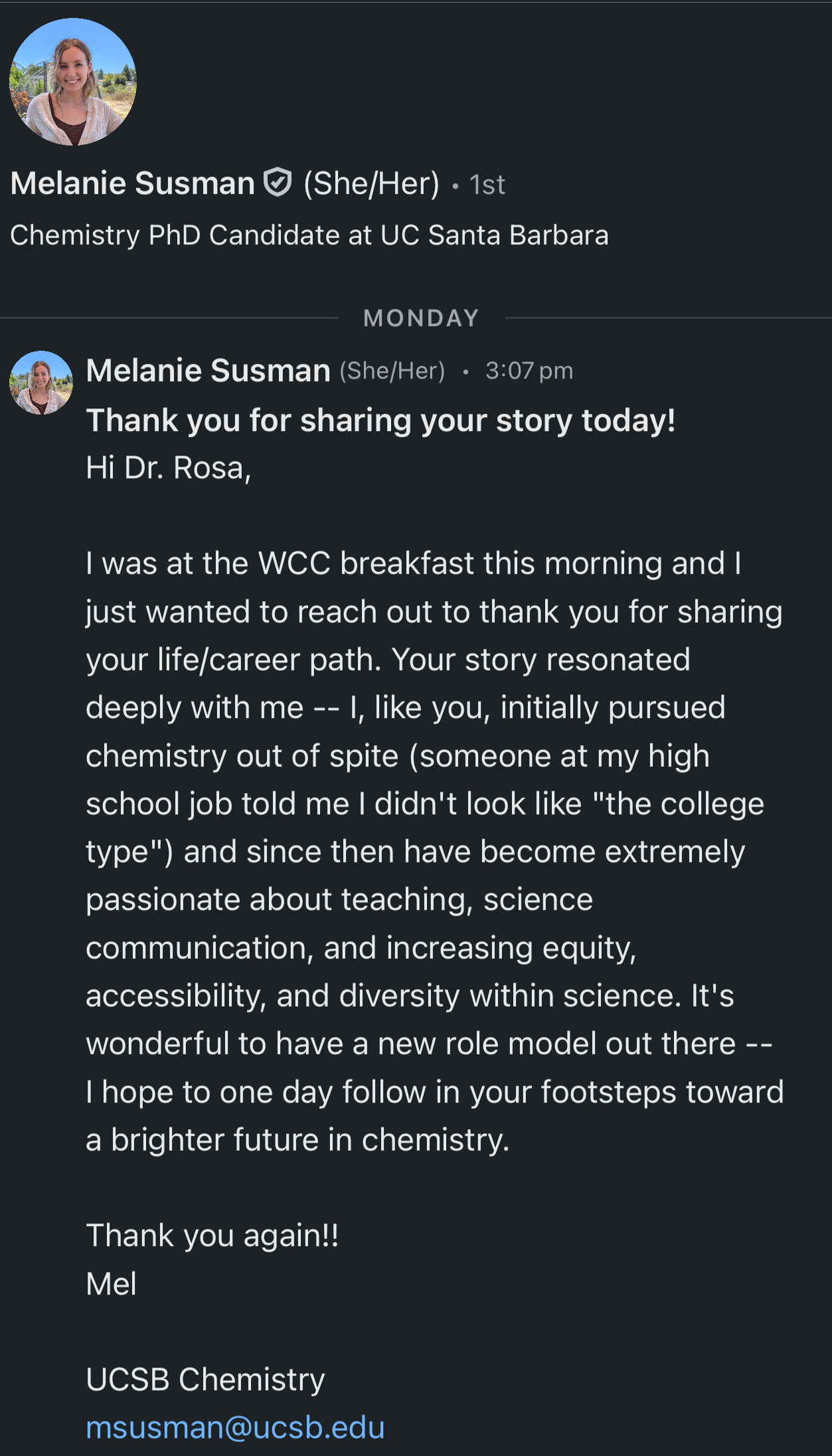Click the "a brighter future in chemistry" line
Viewport: 832px width, 1456px height.
click(x=297, y=1140)
